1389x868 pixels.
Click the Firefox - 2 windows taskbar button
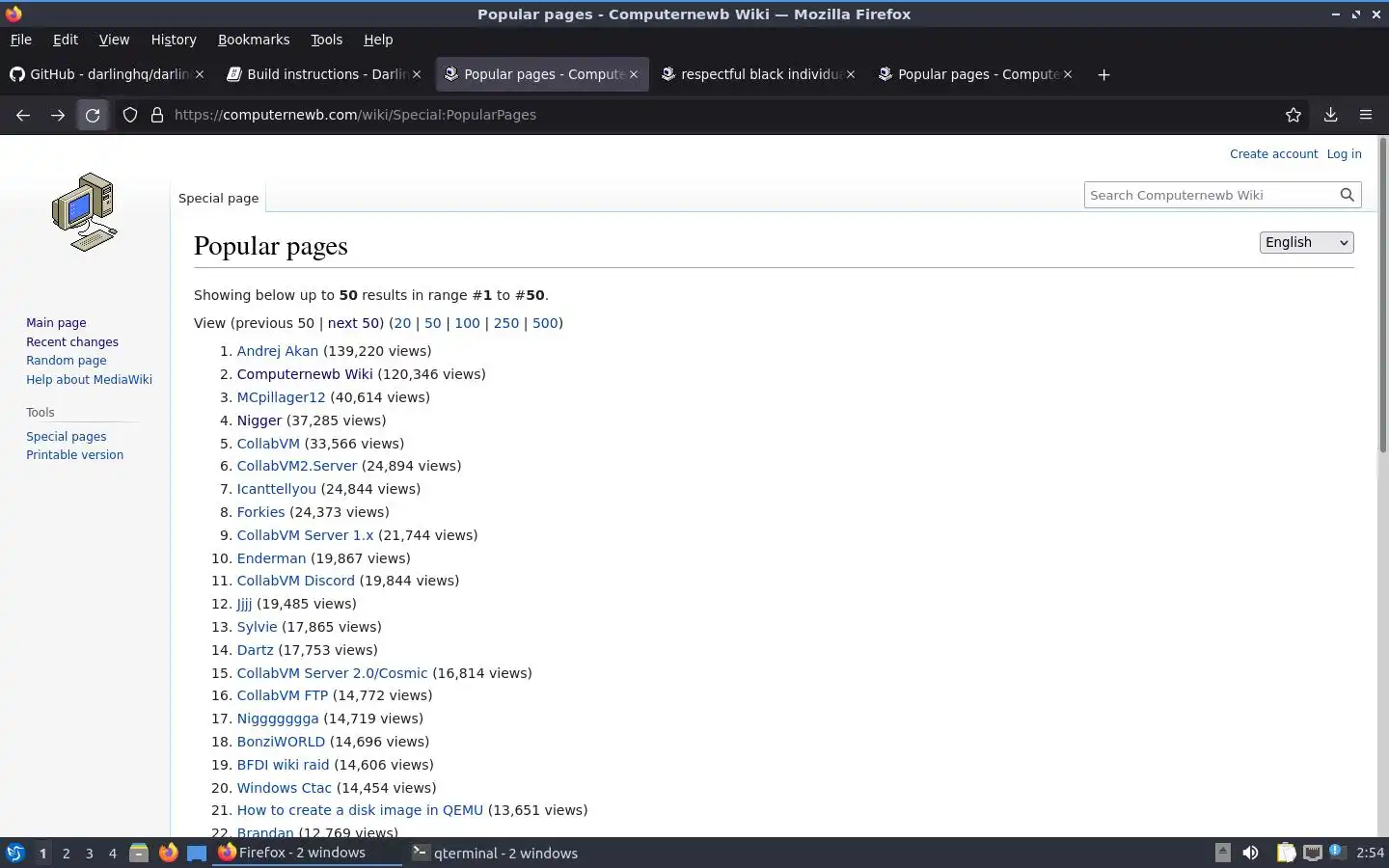click(307, 853)
